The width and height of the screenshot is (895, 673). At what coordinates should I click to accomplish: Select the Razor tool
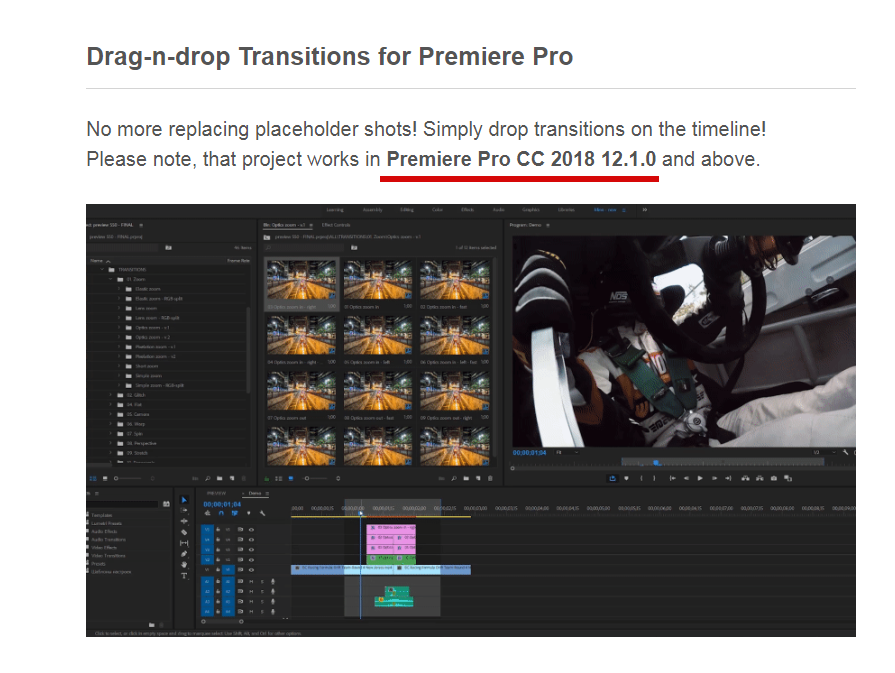pyautogui.click(x=184, y=532)
